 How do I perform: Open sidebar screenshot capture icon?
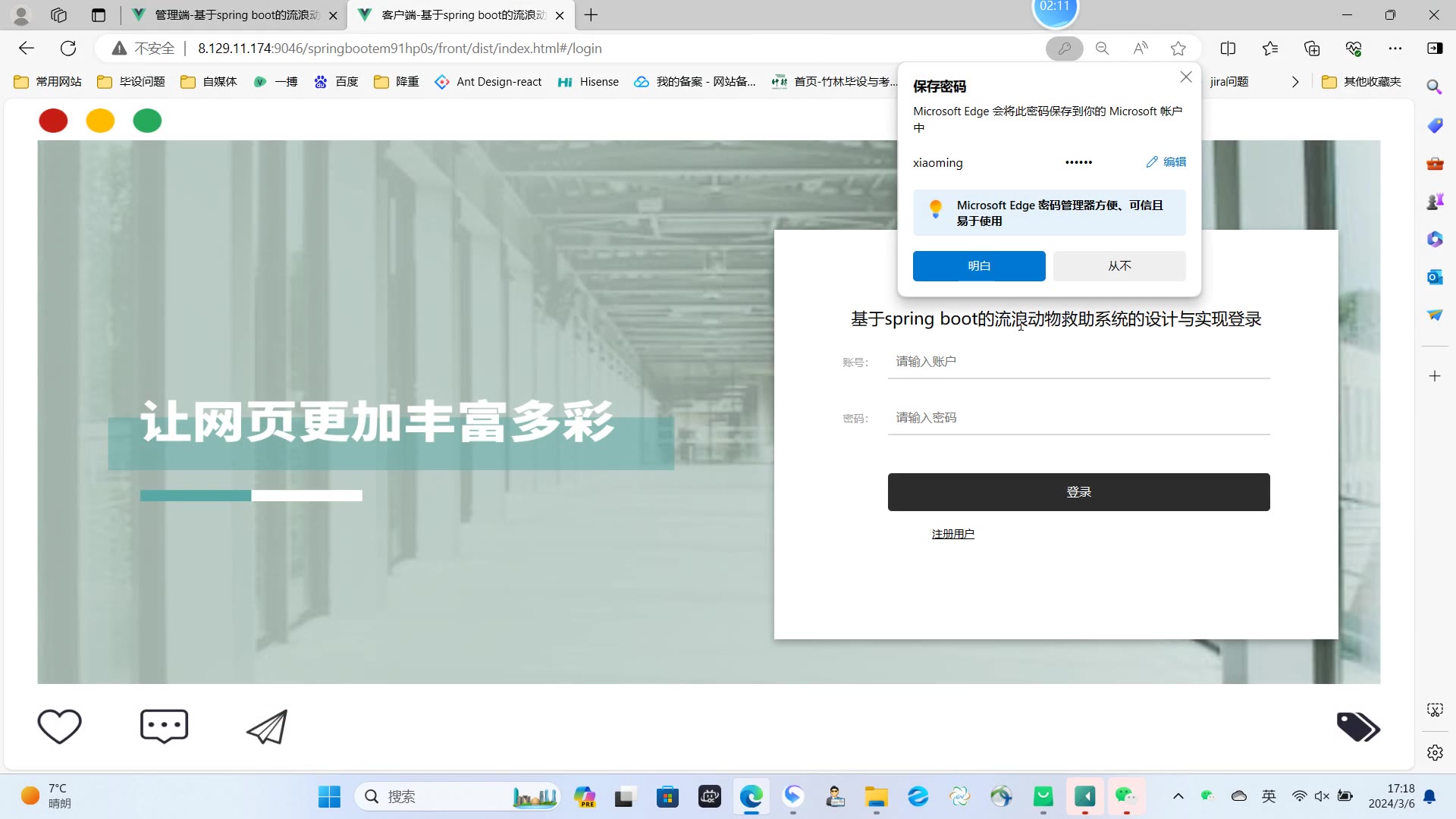1435,710
